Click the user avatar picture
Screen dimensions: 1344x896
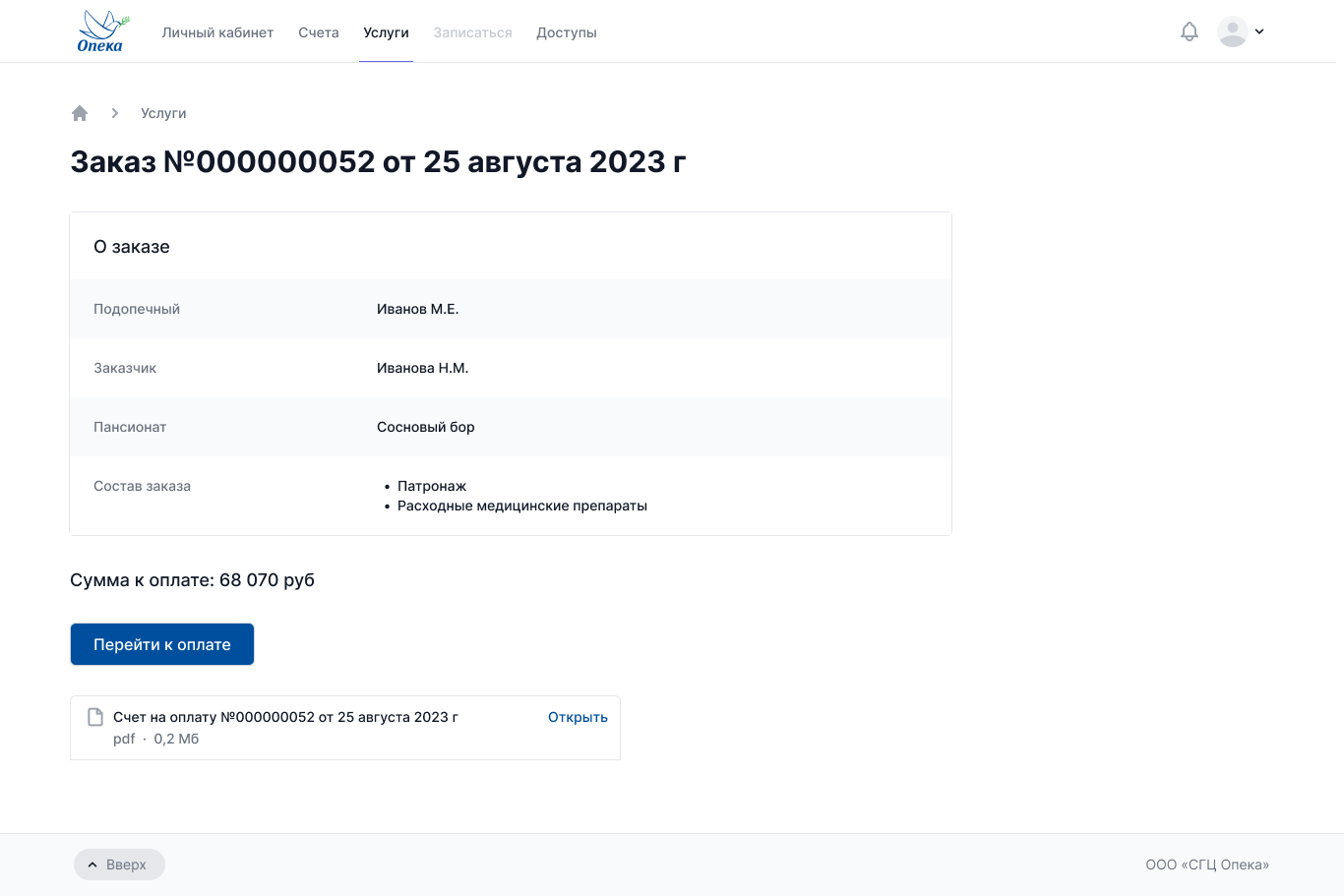[x=1232, y=31]
